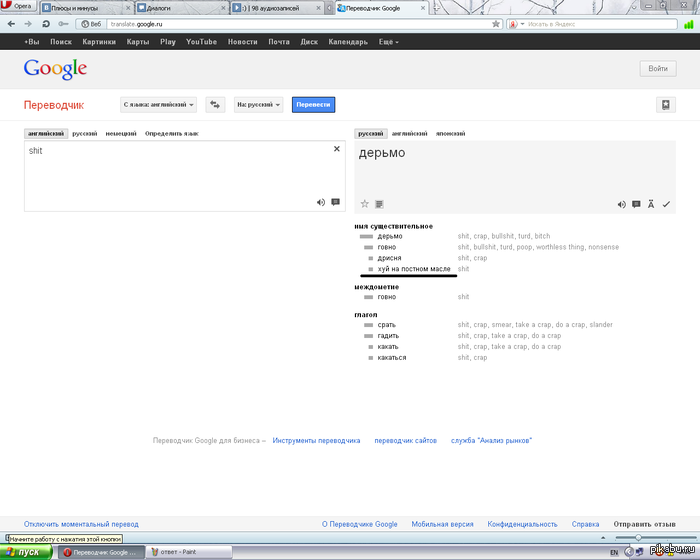Clear the source text with X
The width and height of the screenshot is (700, 560).
tap(337, 149)
